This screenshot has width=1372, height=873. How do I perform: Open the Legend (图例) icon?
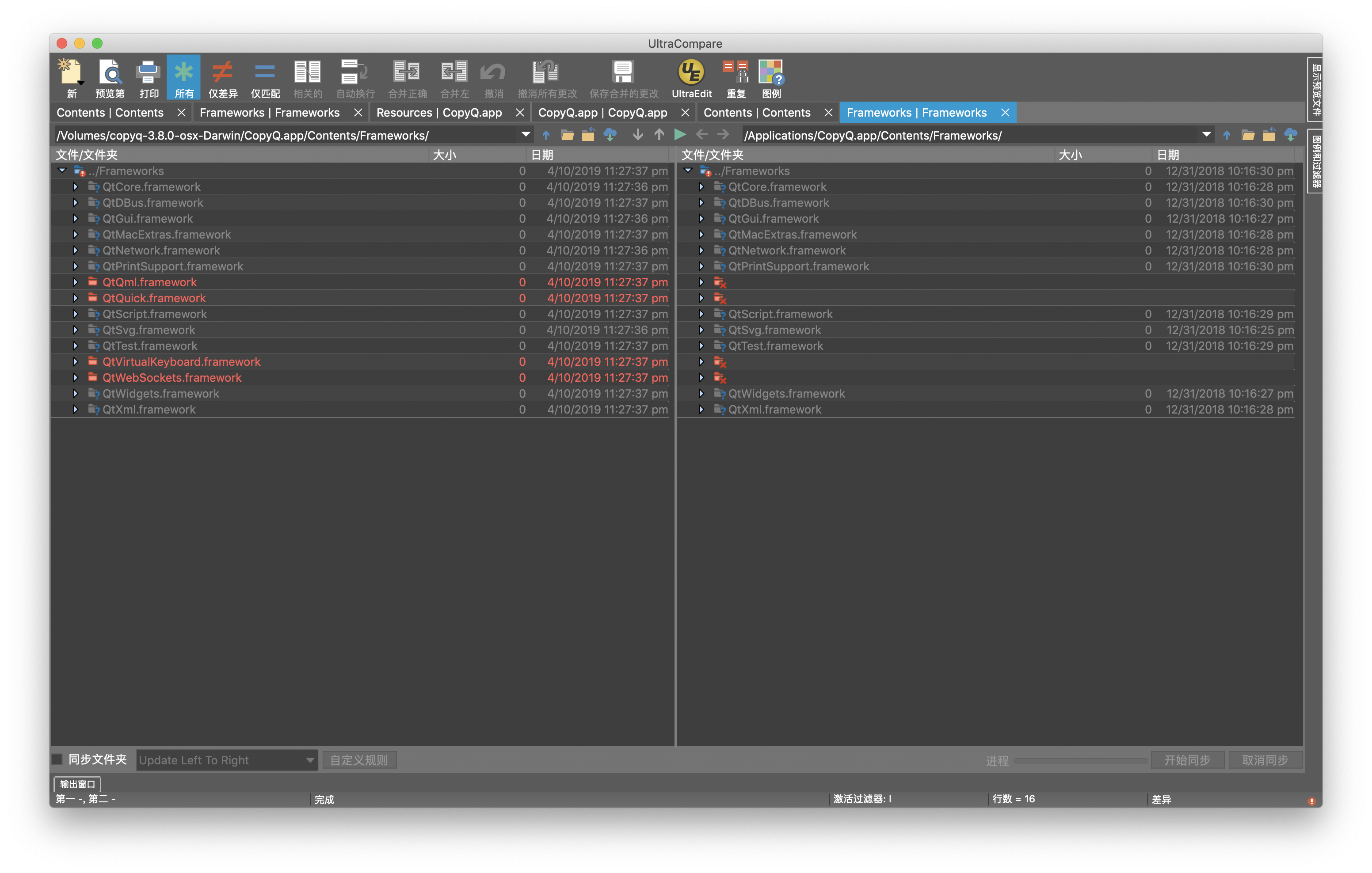(x=771, y=78)
